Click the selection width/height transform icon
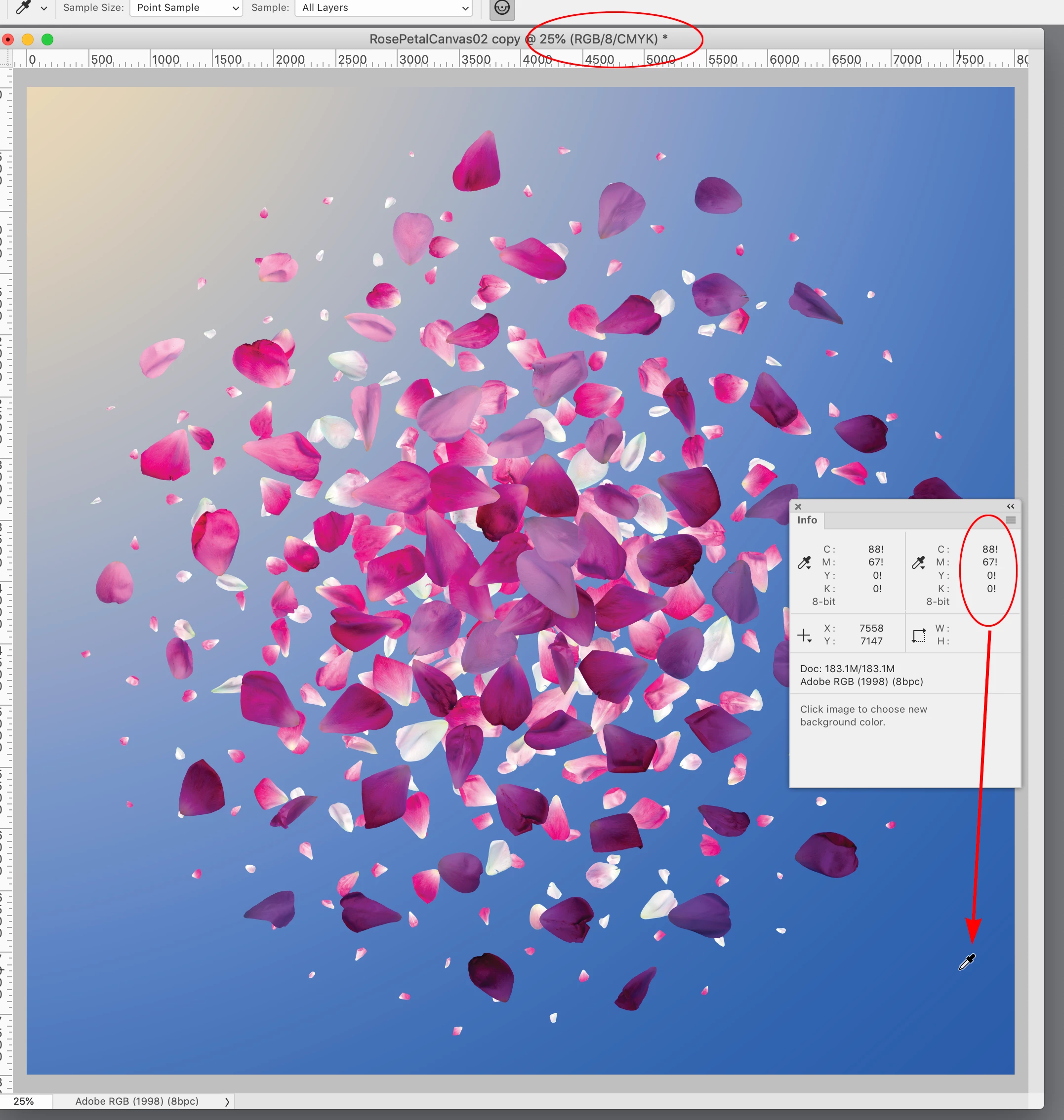This screenshot has width=1064, height=1120. 918,635
